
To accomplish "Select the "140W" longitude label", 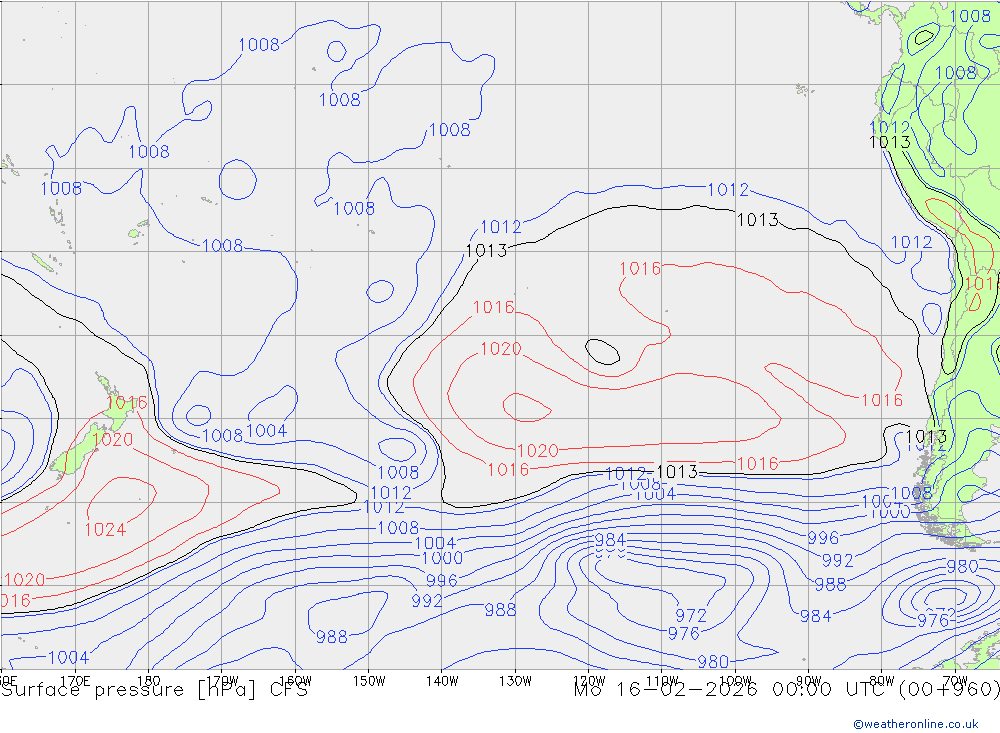I will [442, 681].
